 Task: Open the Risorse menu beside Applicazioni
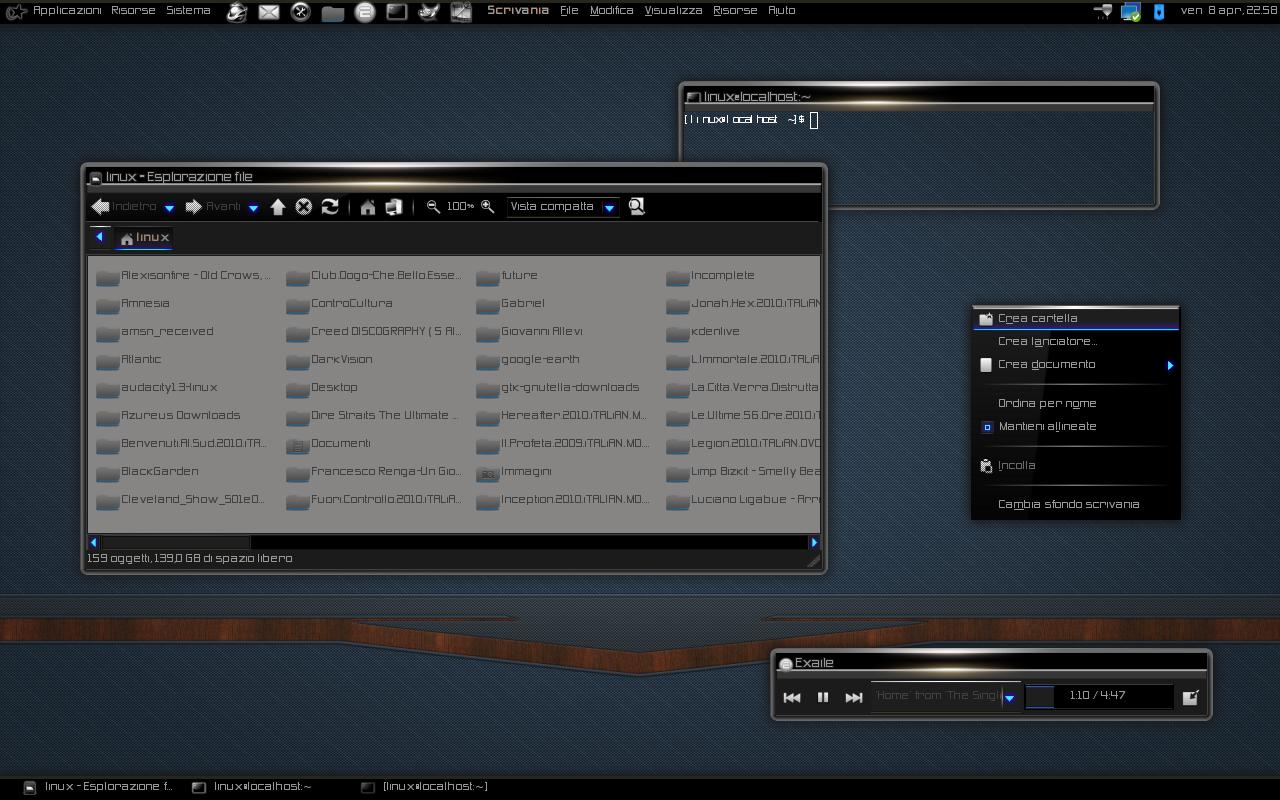click(x=133, y=10)
